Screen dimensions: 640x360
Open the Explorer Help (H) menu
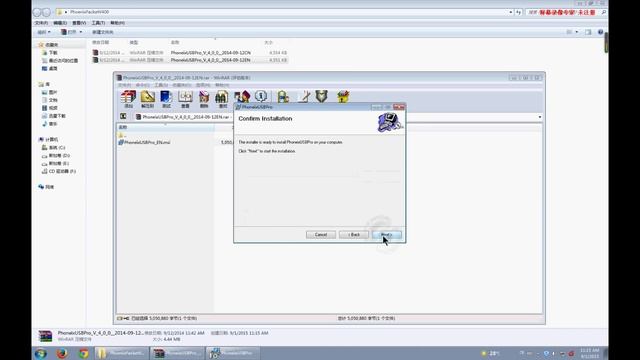pyautogui.click(x=117, y=23)
